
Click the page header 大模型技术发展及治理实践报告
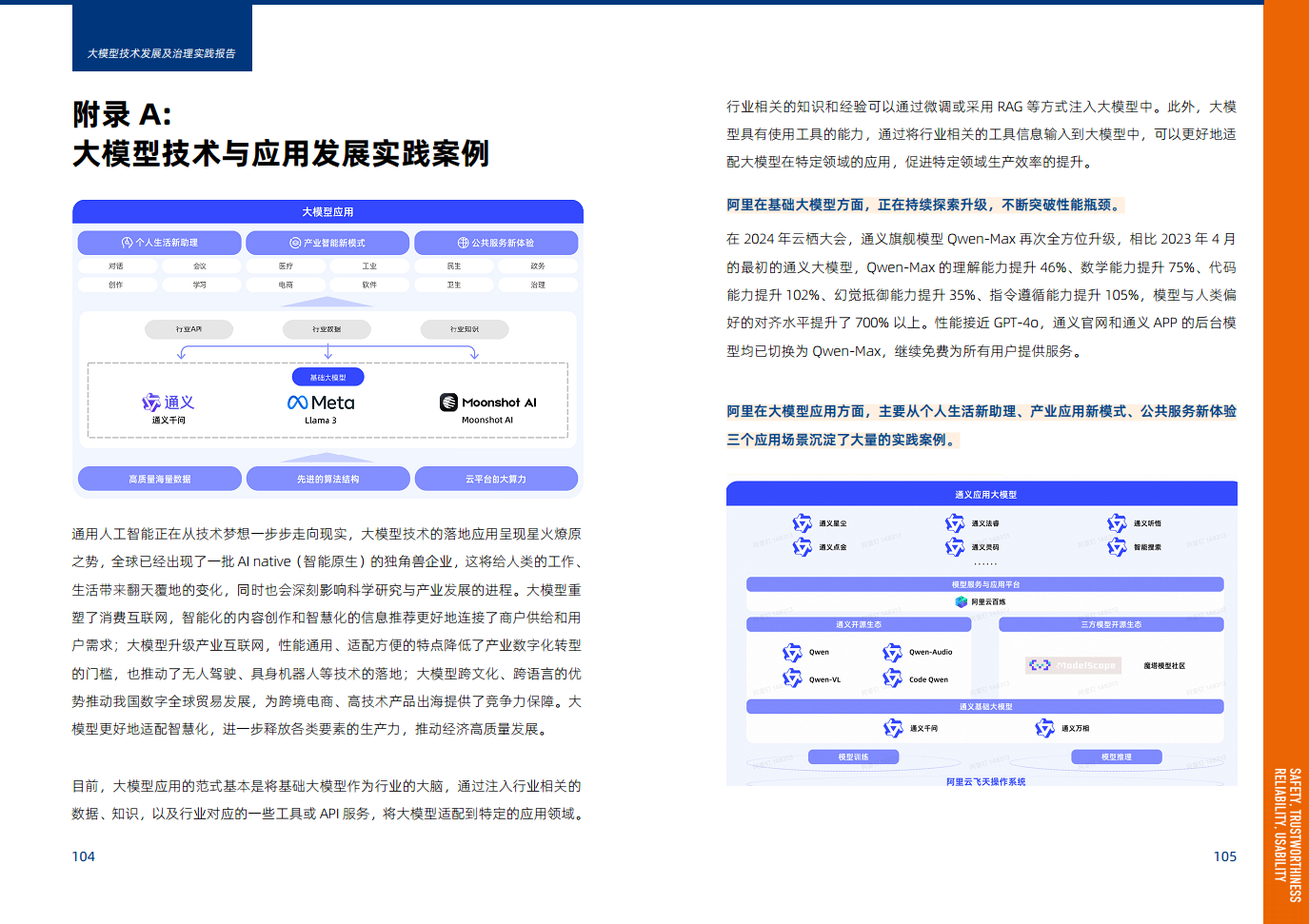click(162, 53)
